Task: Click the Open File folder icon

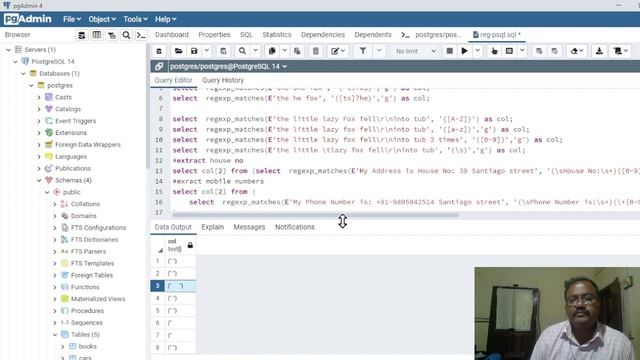Action: coord(178,51)
